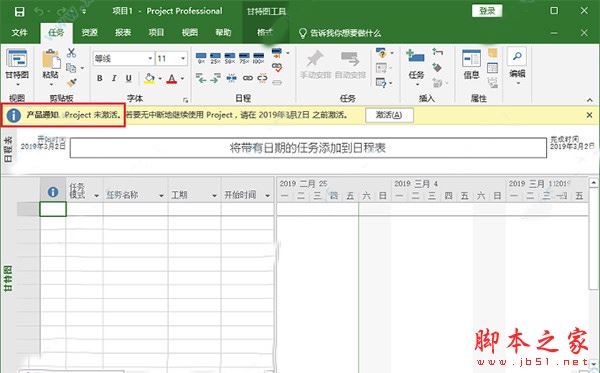Open the Gantt Chart (甘特图) view button

[17, 68]
